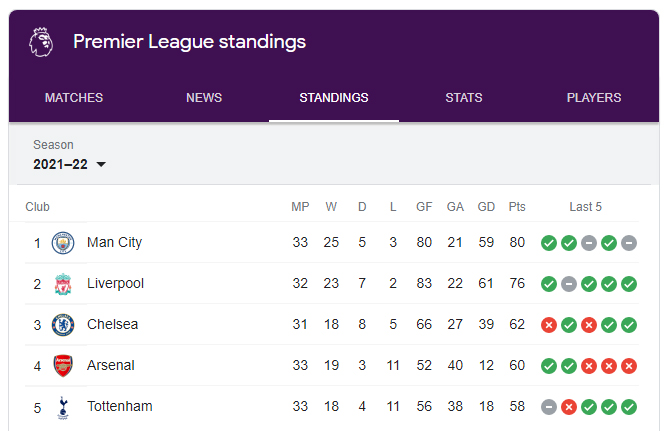Click Man City's most recent draw icon
This screenshot has width=667, height=431.
coord(629,243)
